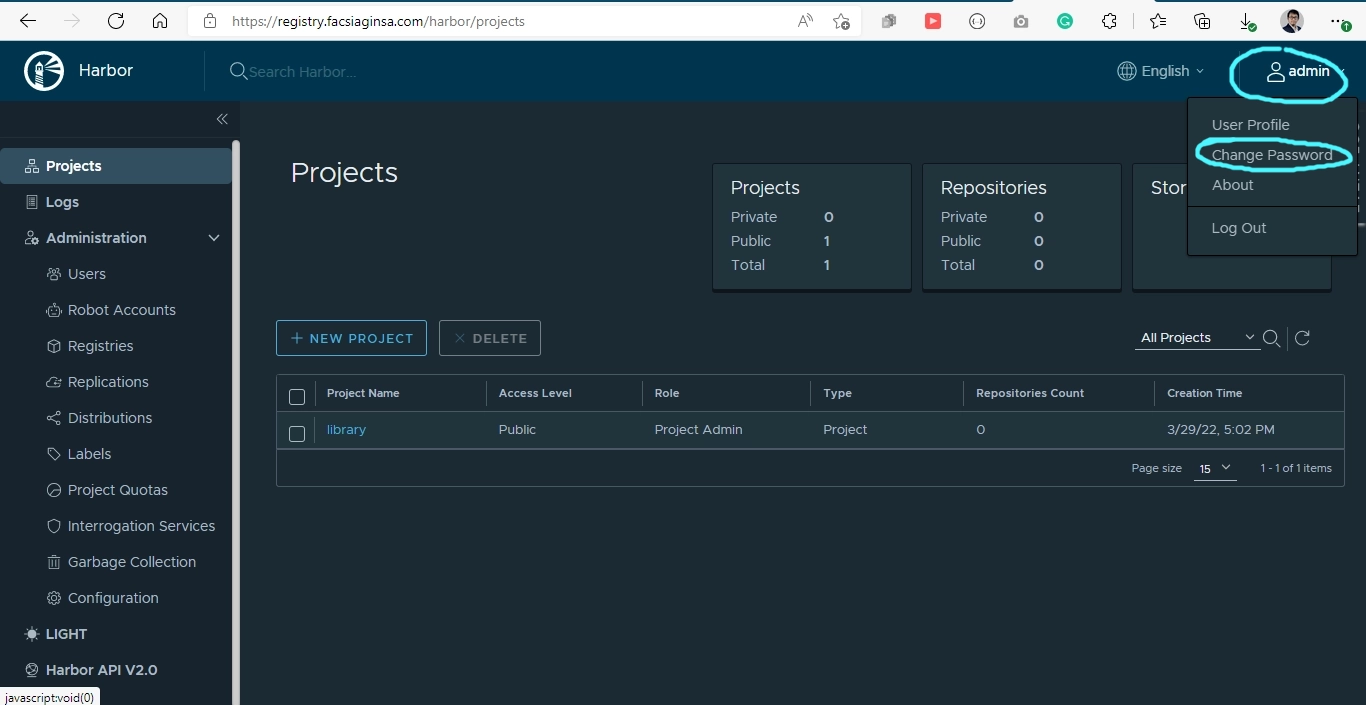Sort by Project Name column header
This screenshot has height=705, width=1366.
tap(363, 393)
